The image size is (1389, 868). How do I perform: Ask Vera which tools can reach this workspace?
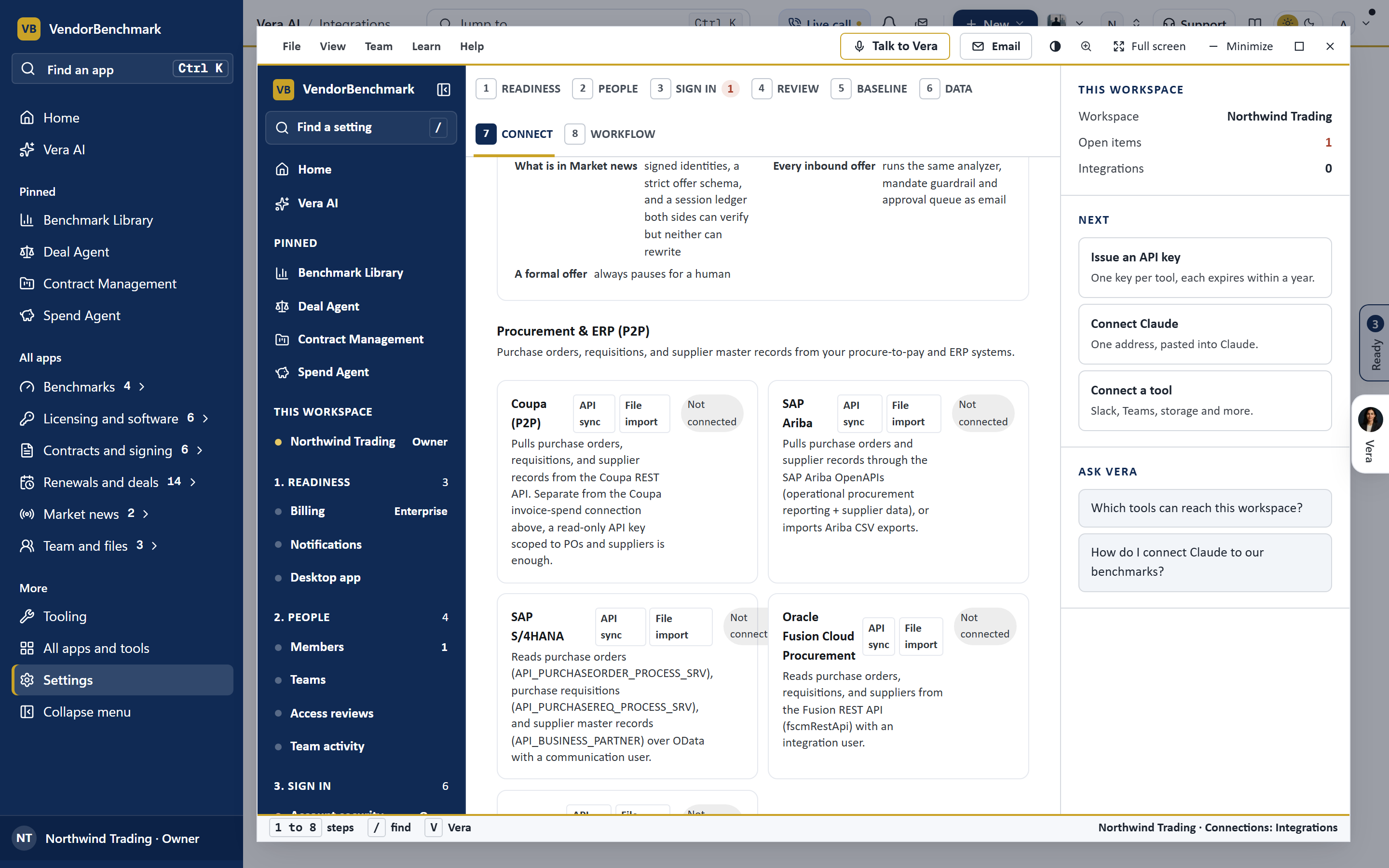click(x=1205, y=508)
